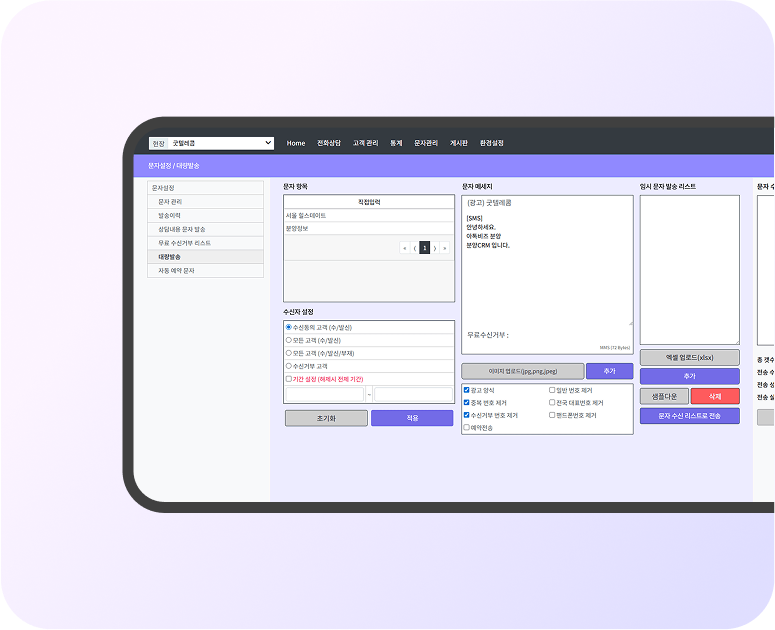This screenshot has height=630, width=775.
Task: Select the 수신동의 고객 radio option
Action: [x=289, y=327]
